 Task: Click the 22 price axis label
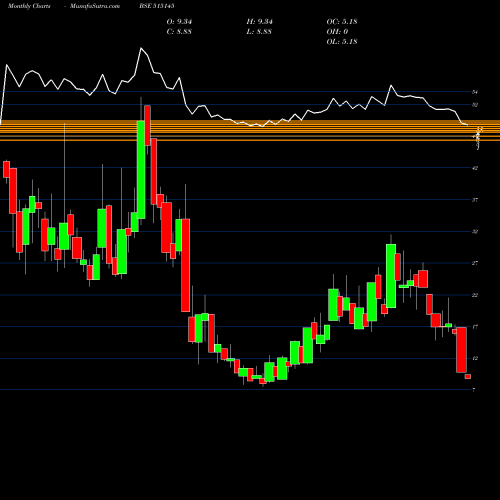[x=475, y=295]
